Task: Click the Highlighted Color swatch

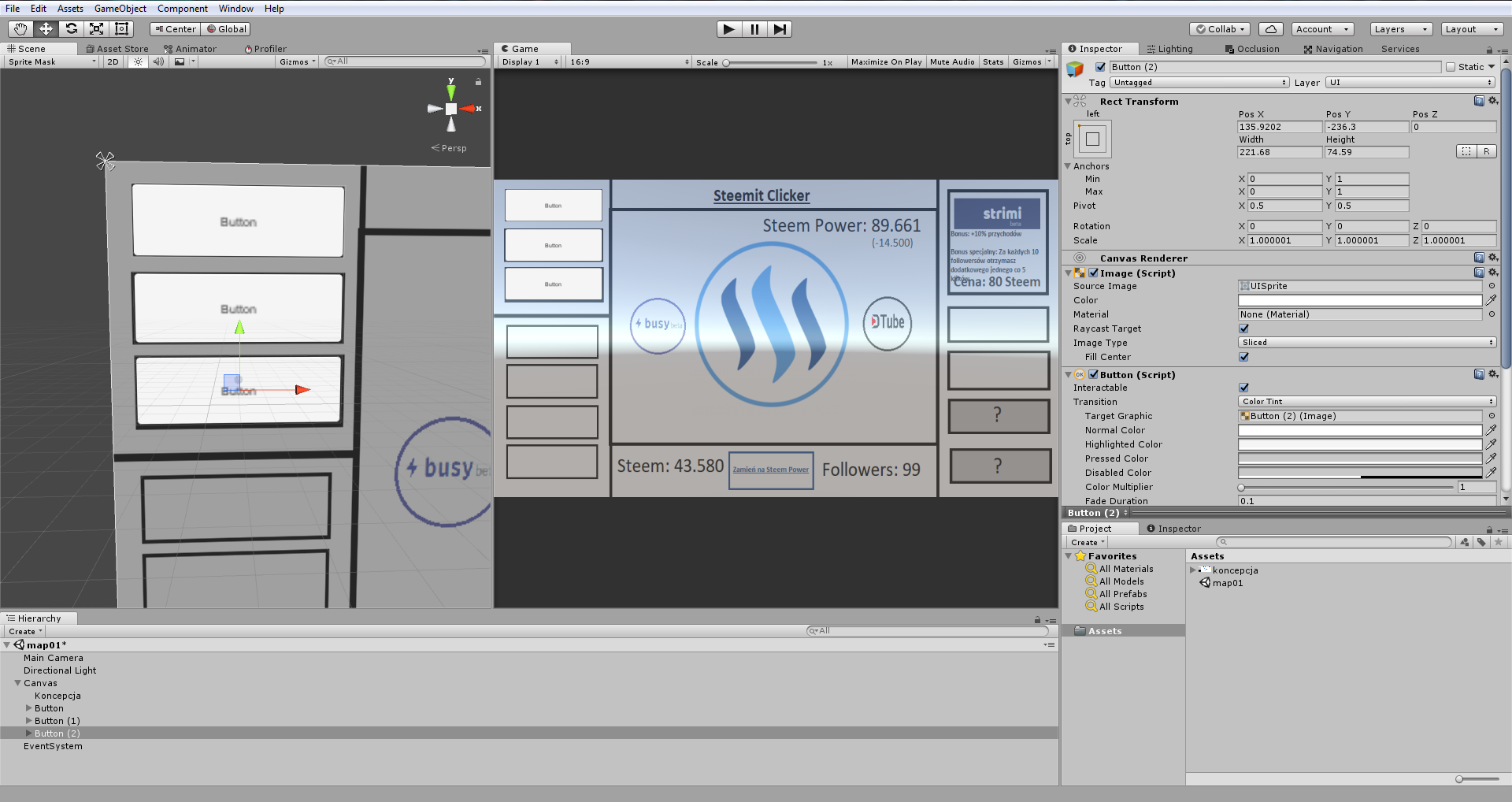Action: (1359, 444)
